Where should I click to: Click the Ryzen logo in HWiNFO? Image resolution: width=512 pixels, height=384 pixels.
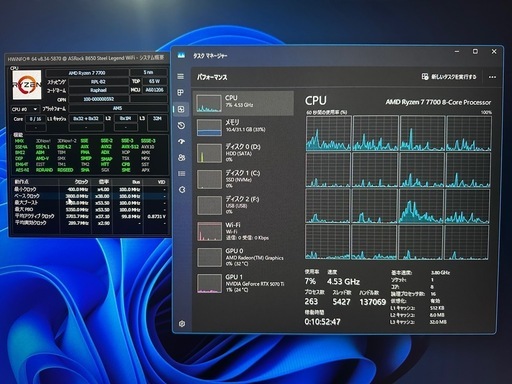pyautogui.click(x=27, y=84)
